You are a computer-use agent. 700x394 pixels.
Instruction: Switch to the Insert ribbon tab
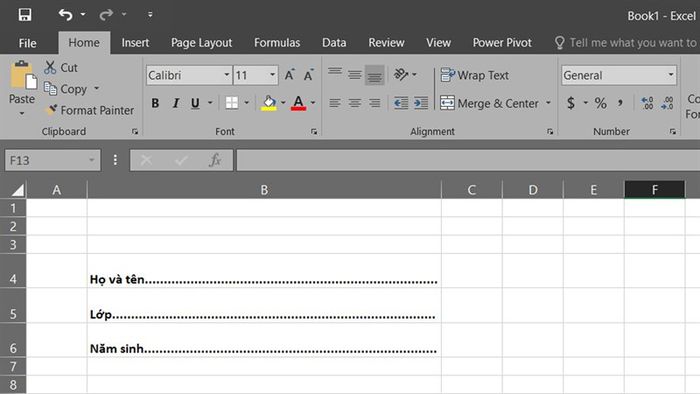coord(135,42)
